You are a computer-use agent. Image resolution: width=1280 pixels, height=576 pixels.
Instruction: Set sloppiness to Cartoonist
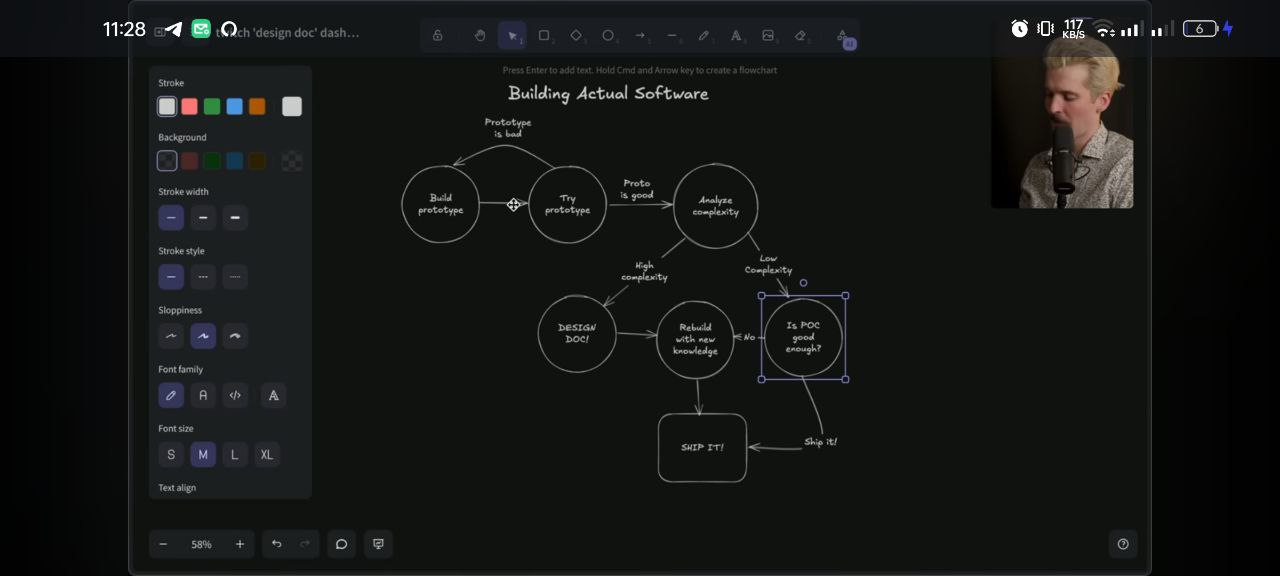pos(235,336)
